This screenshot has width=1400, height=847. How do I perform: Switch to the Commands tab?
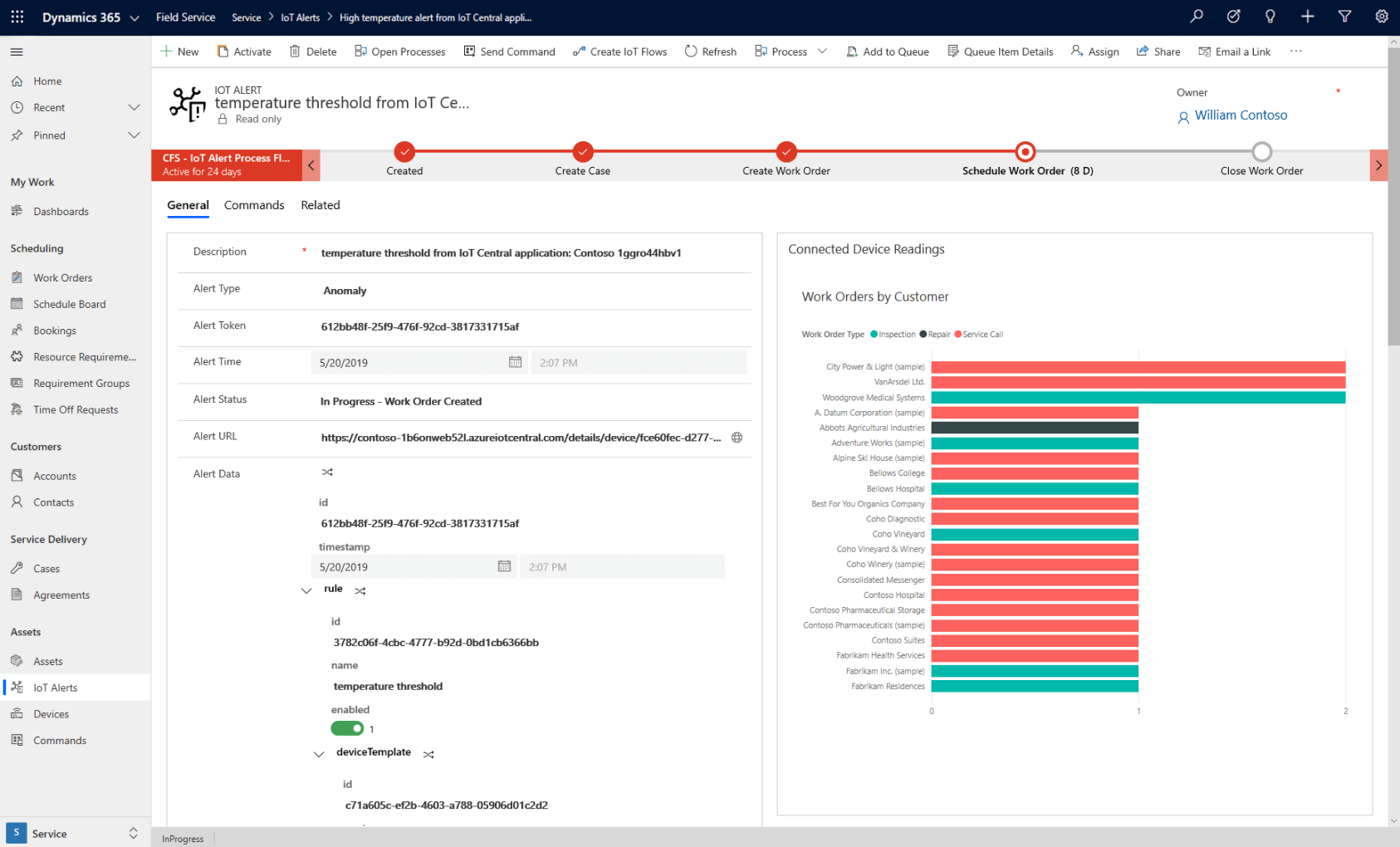coord(253,205)
